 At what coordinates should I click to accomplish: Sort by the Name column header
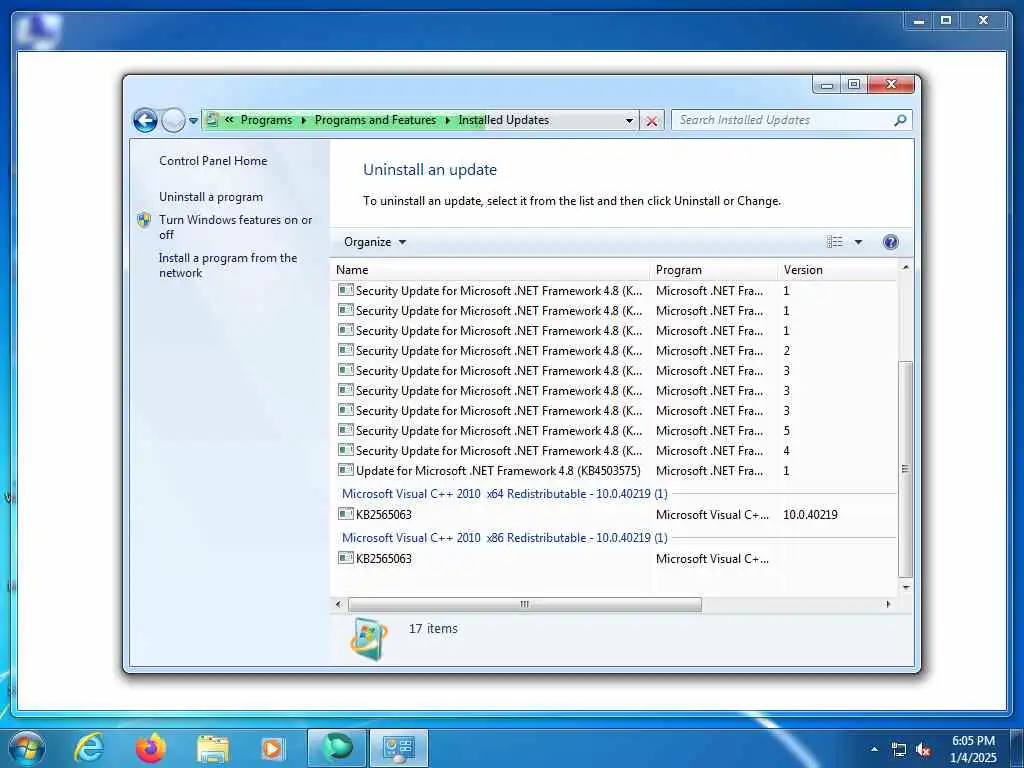[x=490, y=270]
